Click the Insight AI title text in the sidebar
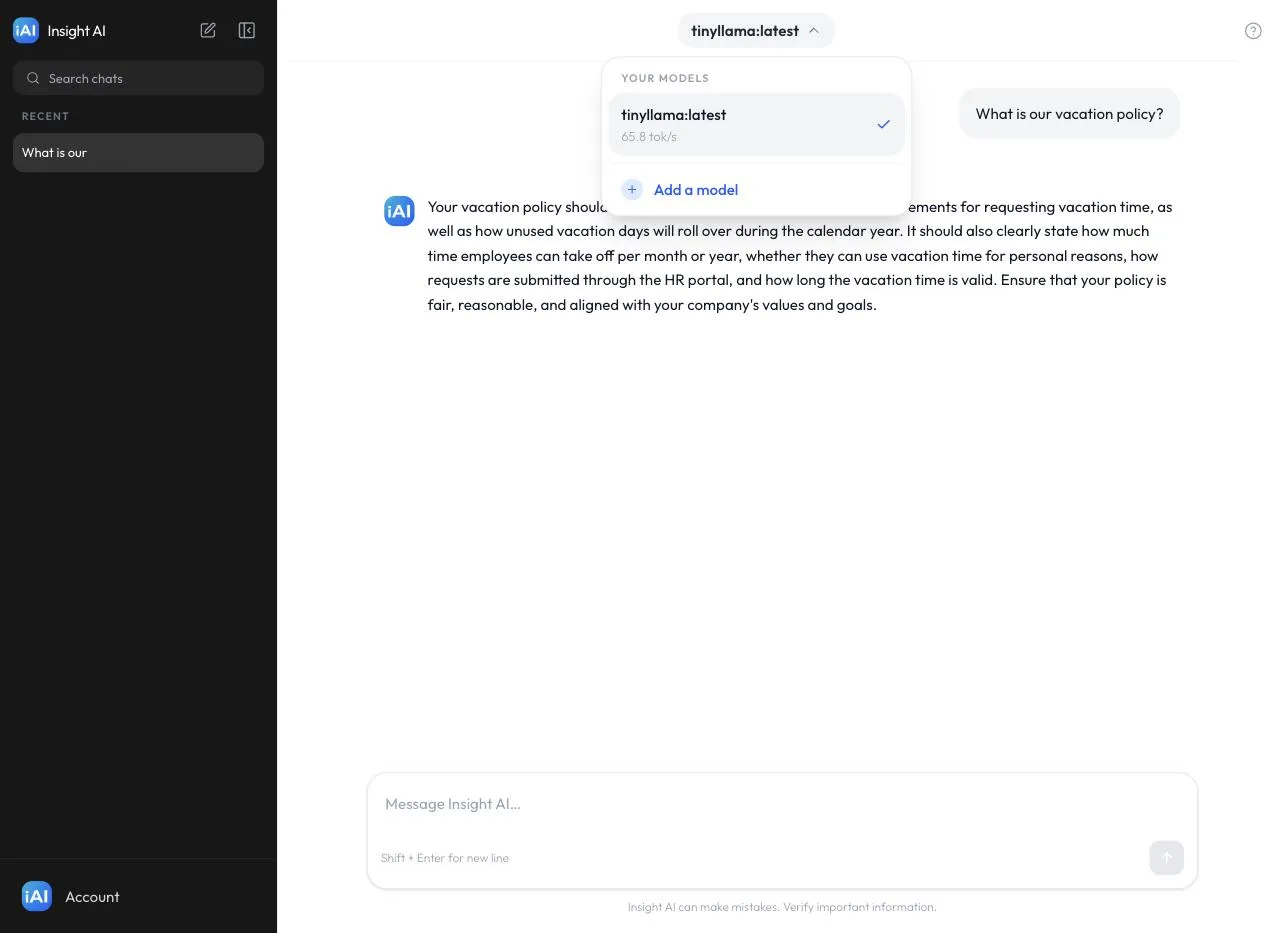1288x933 pixels. (76, 30)
